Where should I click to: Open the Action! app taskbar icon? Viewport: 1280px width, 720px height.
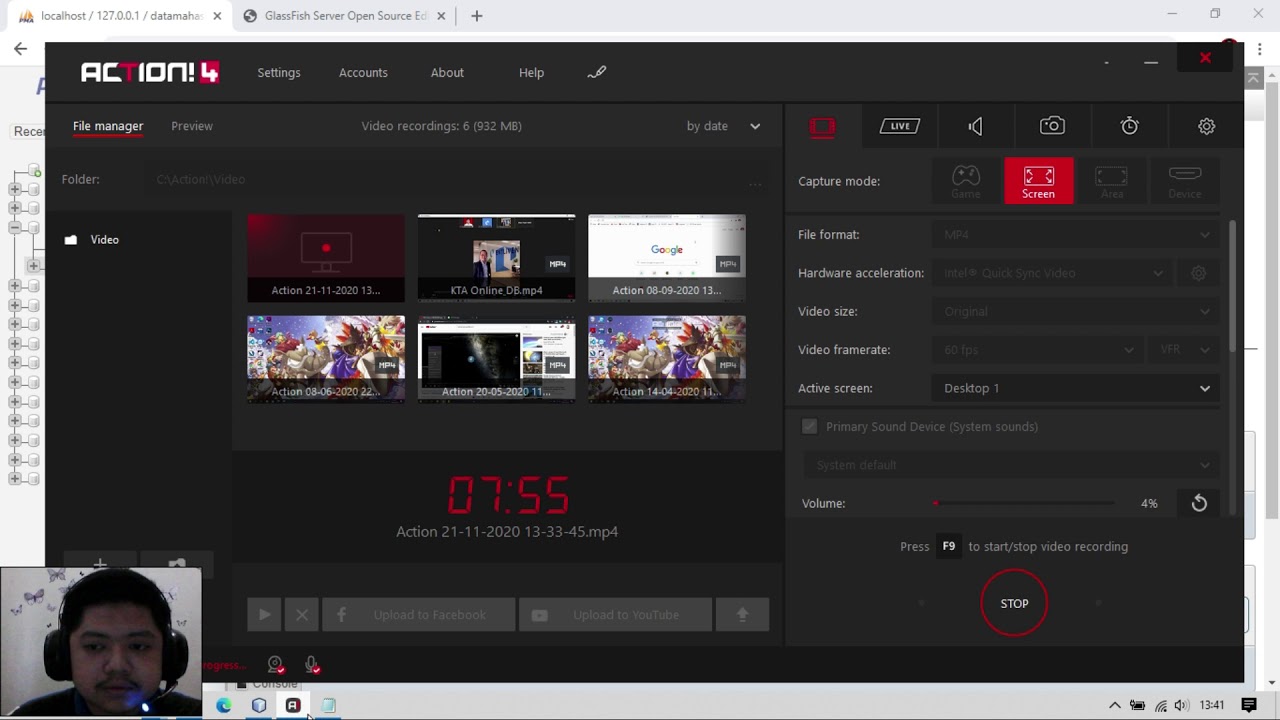point(293,706)
